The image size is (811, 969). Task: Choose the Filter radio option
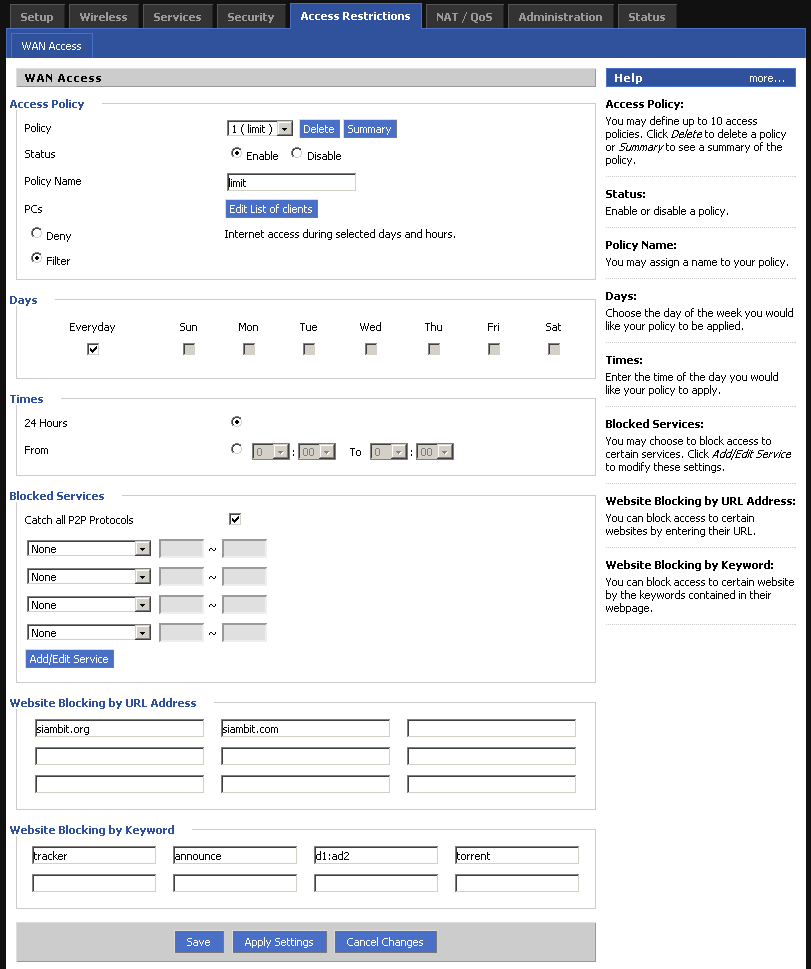pos(36,258)
